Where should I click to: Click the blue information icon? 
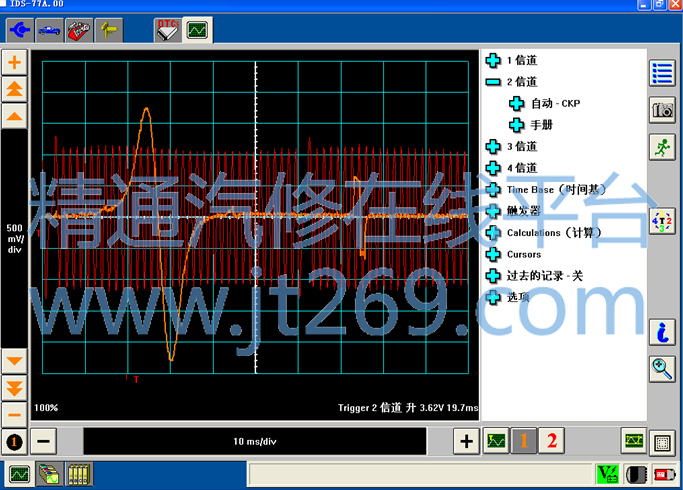pos(662,332)
